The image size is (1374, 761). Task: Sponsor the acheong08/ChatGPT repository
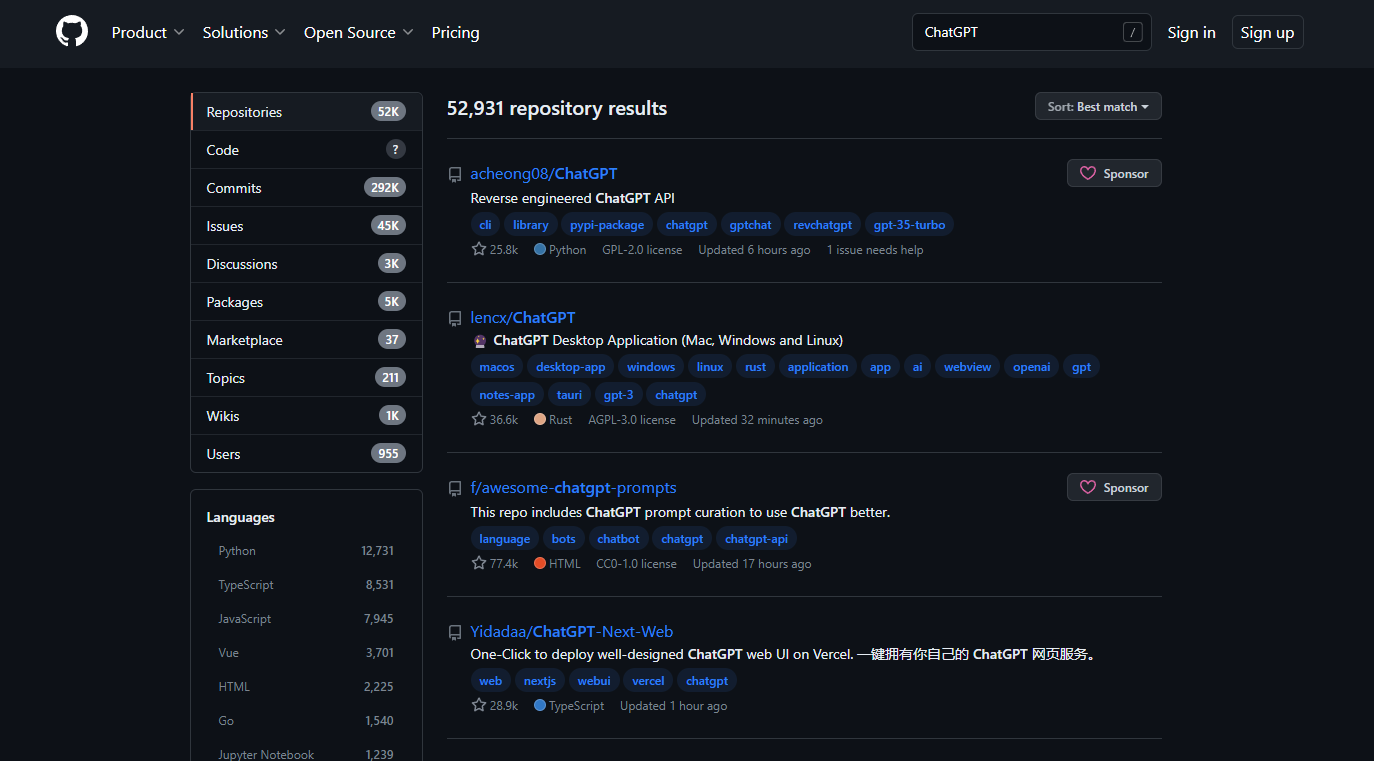[1114, 173]
